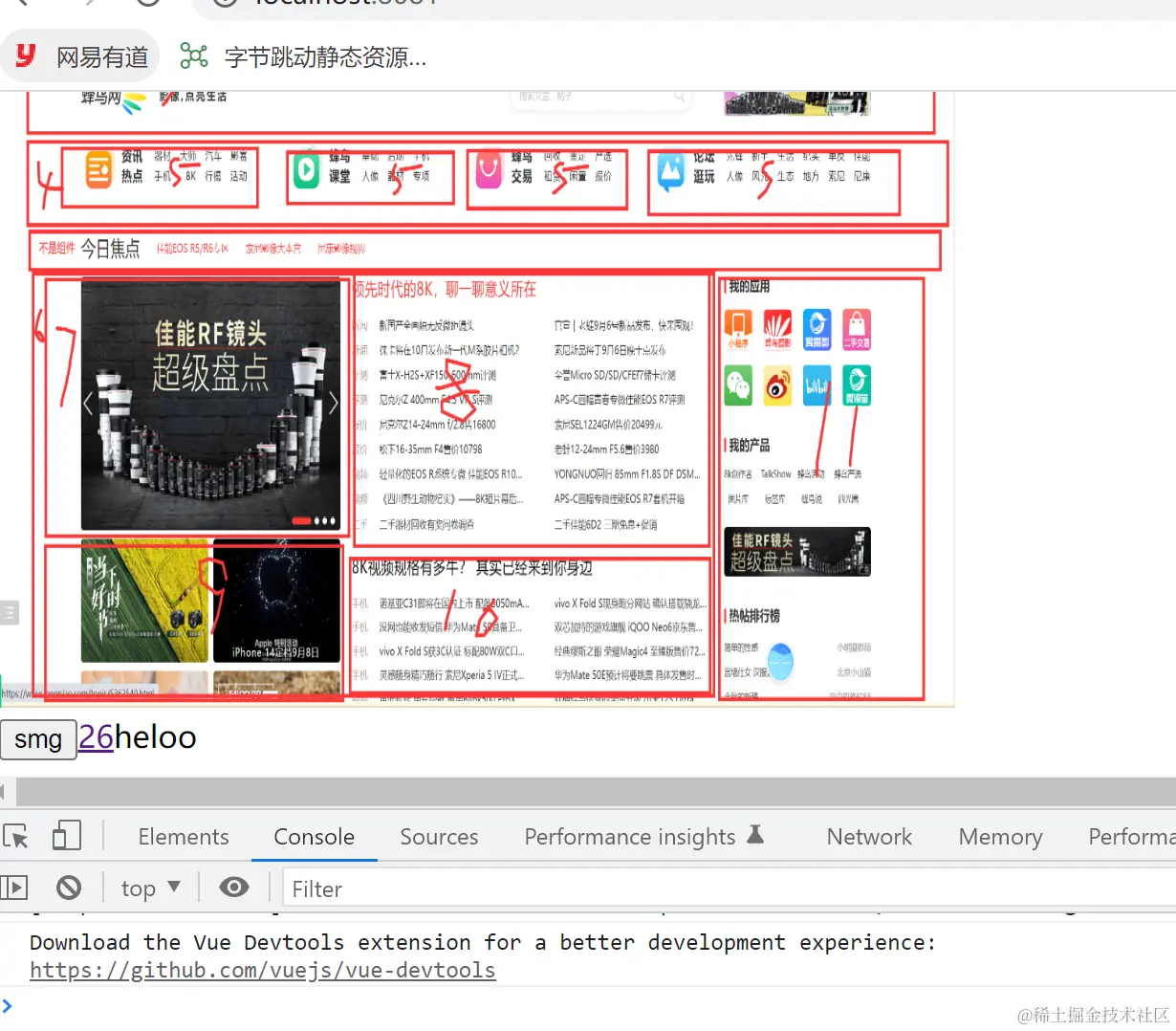Clear the console with the block icon
Image resolution: width=1176 pixels, height=1031 pixels.
point(69,888)
